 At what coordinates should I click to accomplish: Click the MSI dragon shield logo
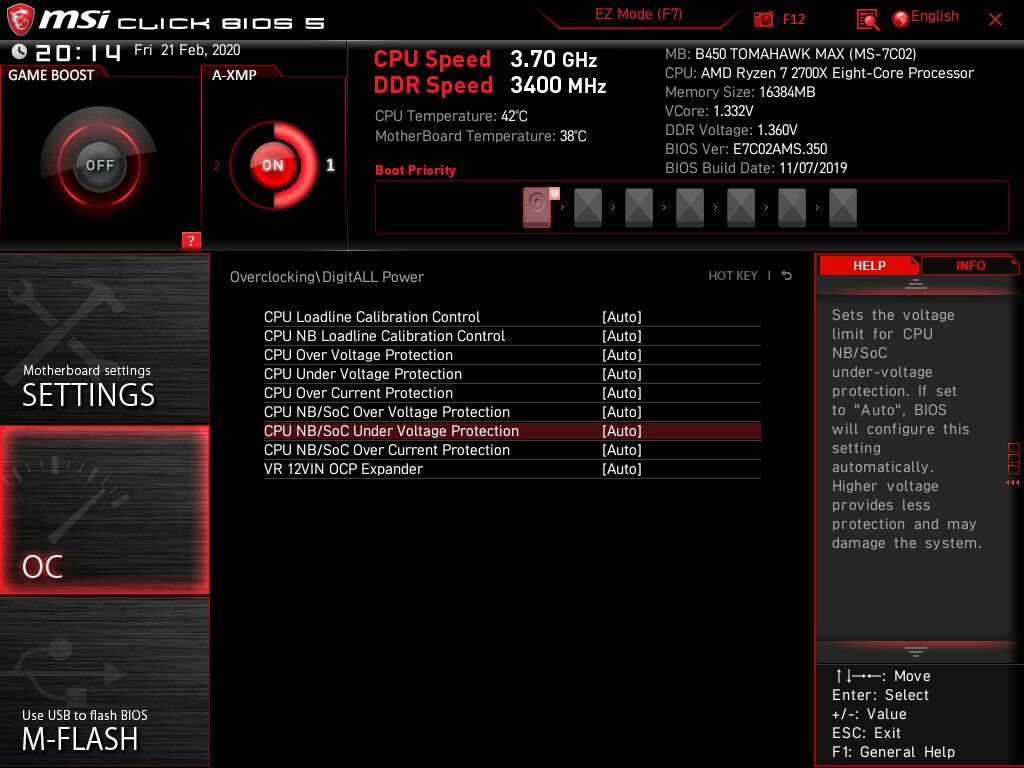pos(20,20)
